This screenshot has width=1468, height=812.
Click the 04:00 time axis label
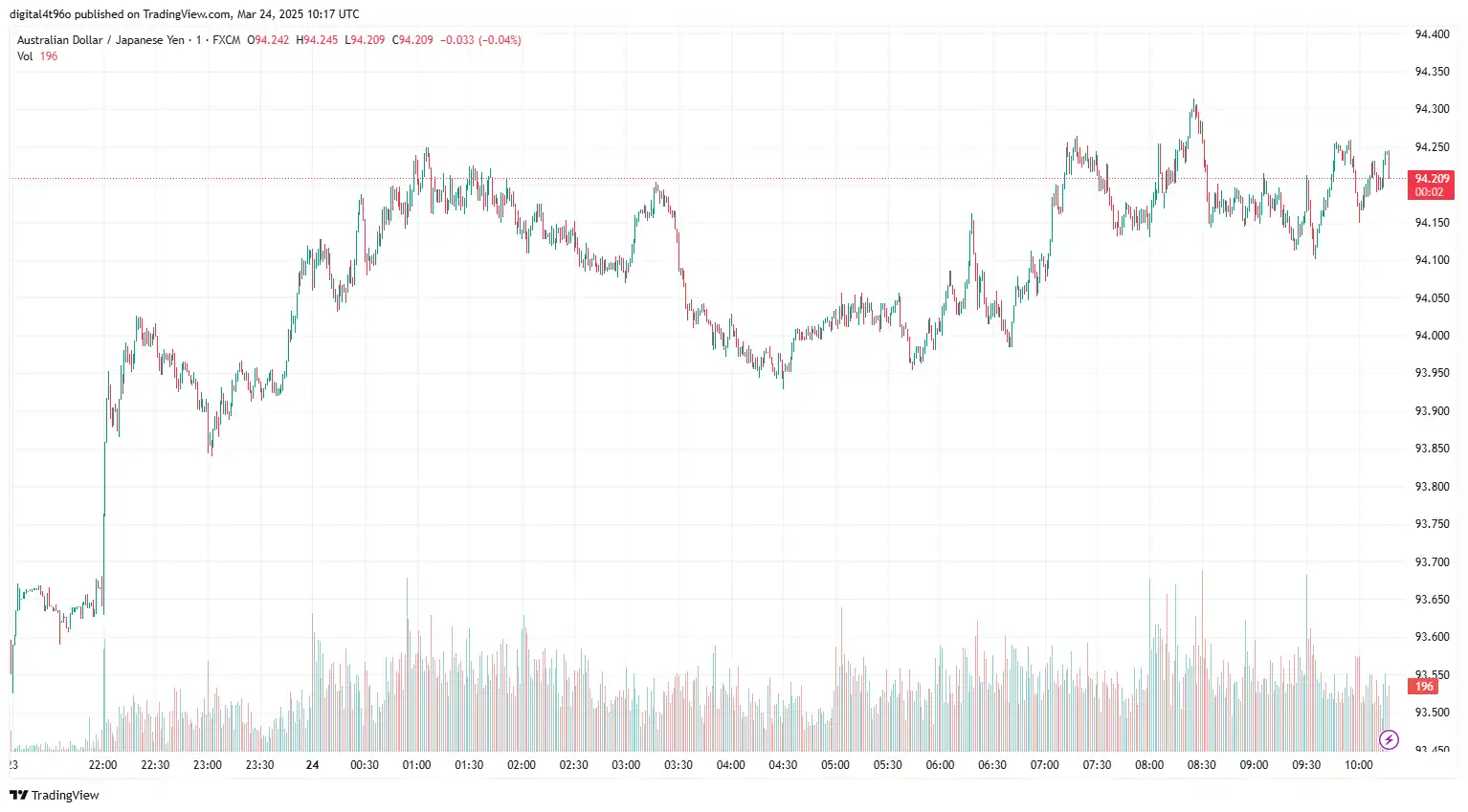(x=731, y=765)
